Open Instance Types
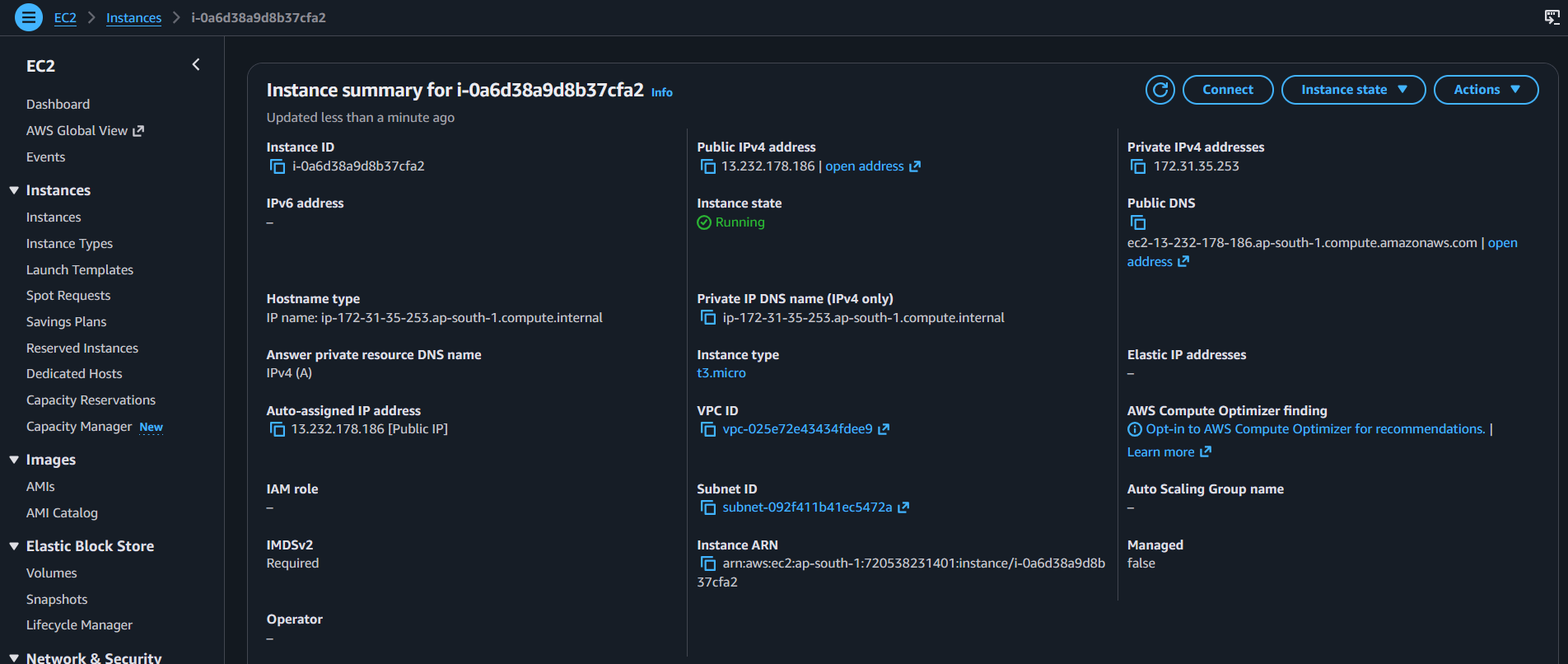Viewport: 1568px width, 664px height. pos(69,244)
